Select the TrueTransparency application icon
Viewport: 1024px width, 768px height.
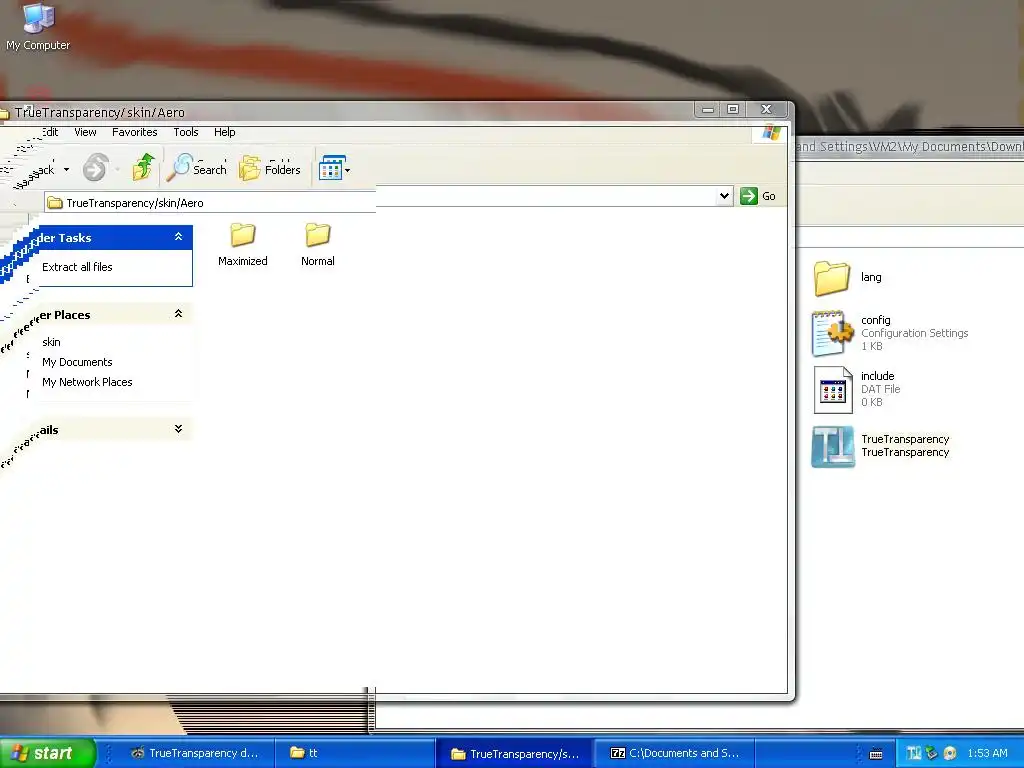[x=833, y=447]
